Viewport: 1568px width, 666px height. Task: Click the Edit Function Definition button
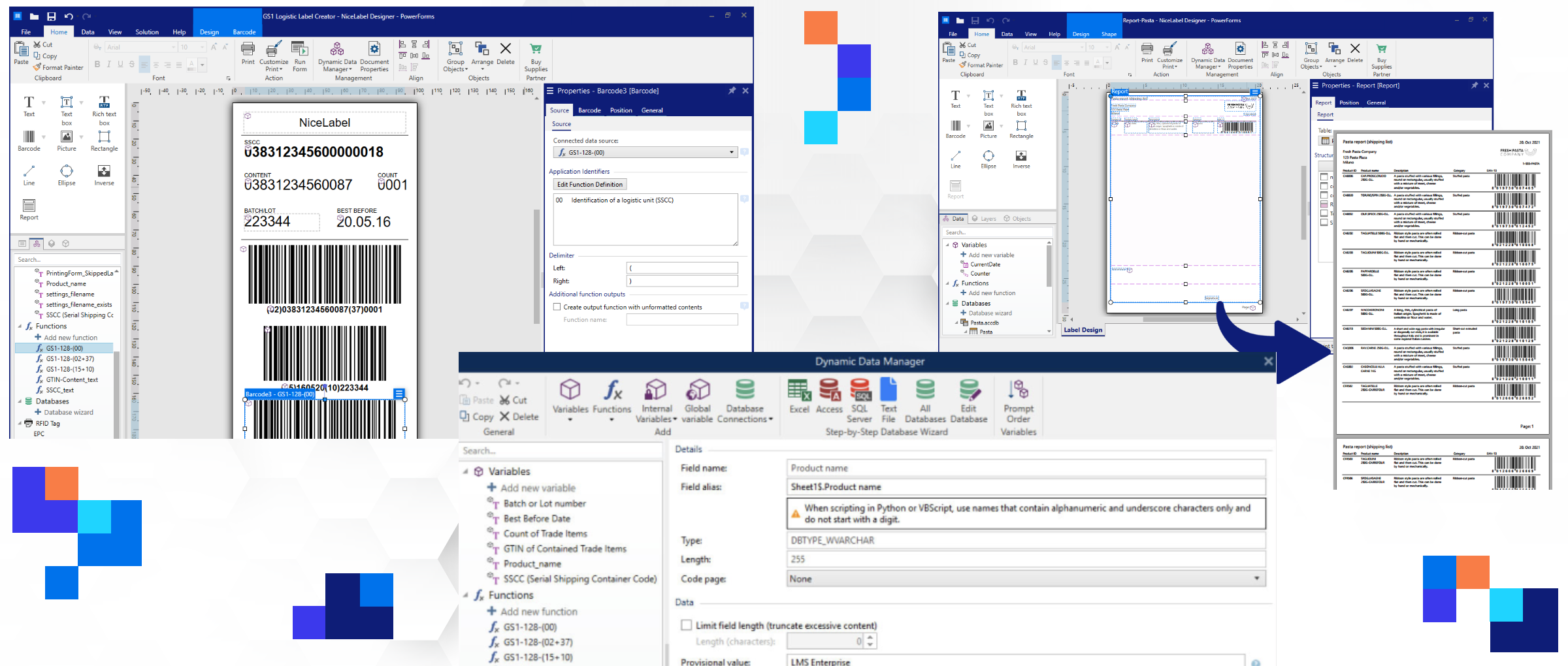(x=590, y=185)
